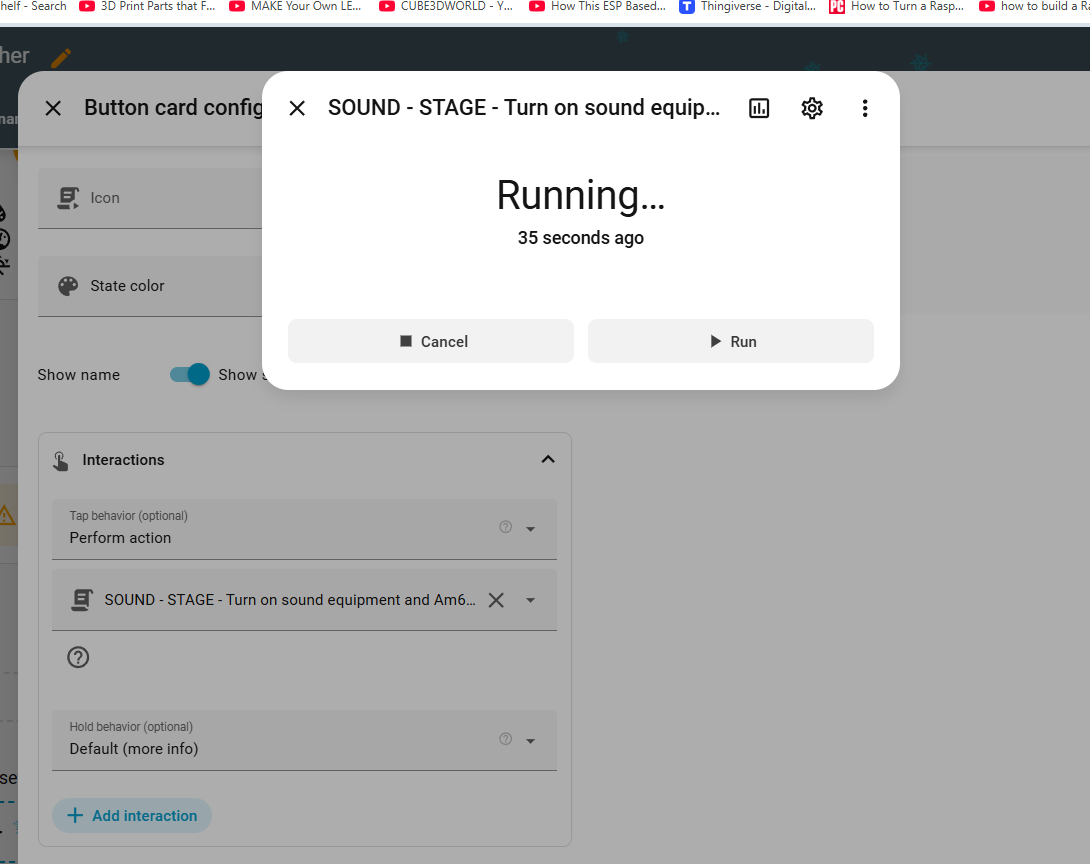Click the Interactions hand icon

click(60, 461)
